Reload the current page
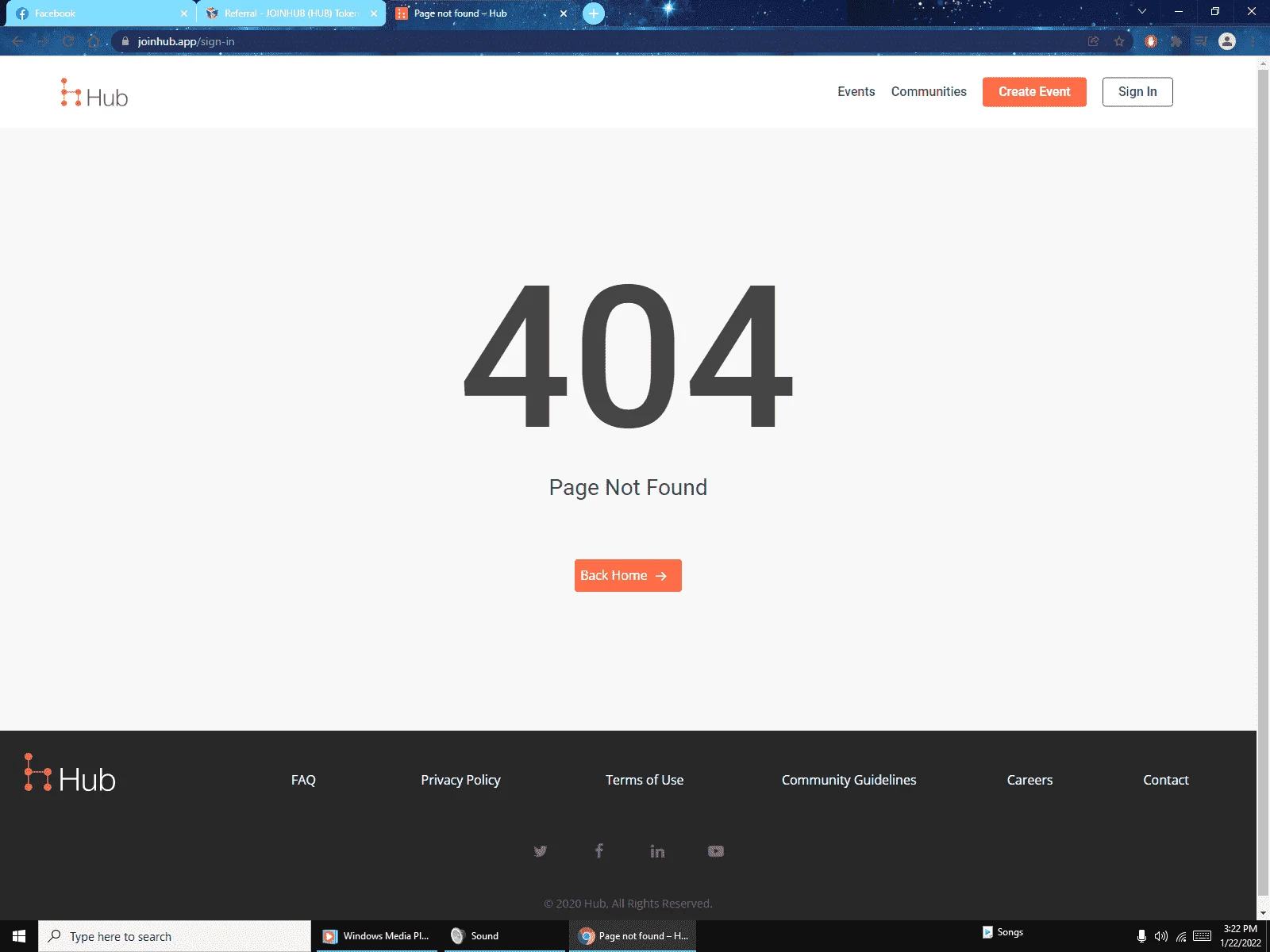1270x952 pixels. tap(68, 41)
